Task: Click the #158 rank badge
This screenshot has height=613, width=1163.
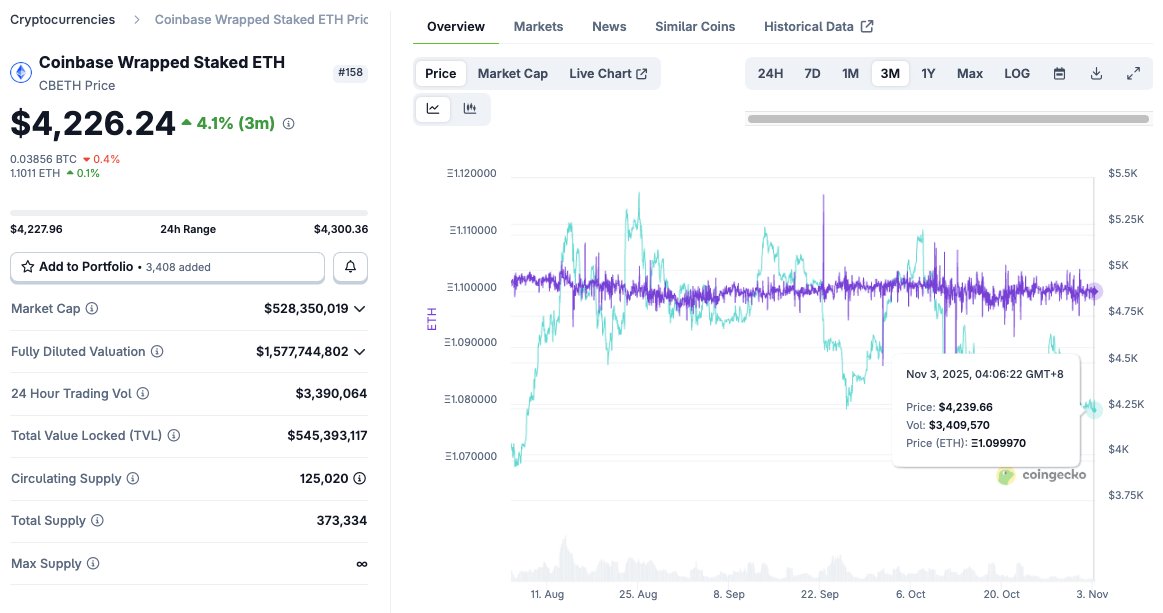Action: 350,72
